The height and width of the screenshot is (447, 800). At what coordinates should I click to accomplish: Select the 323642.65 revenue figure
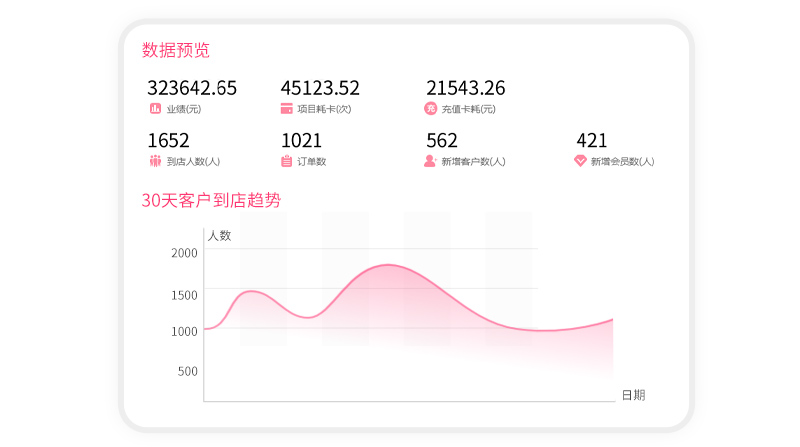192,88
